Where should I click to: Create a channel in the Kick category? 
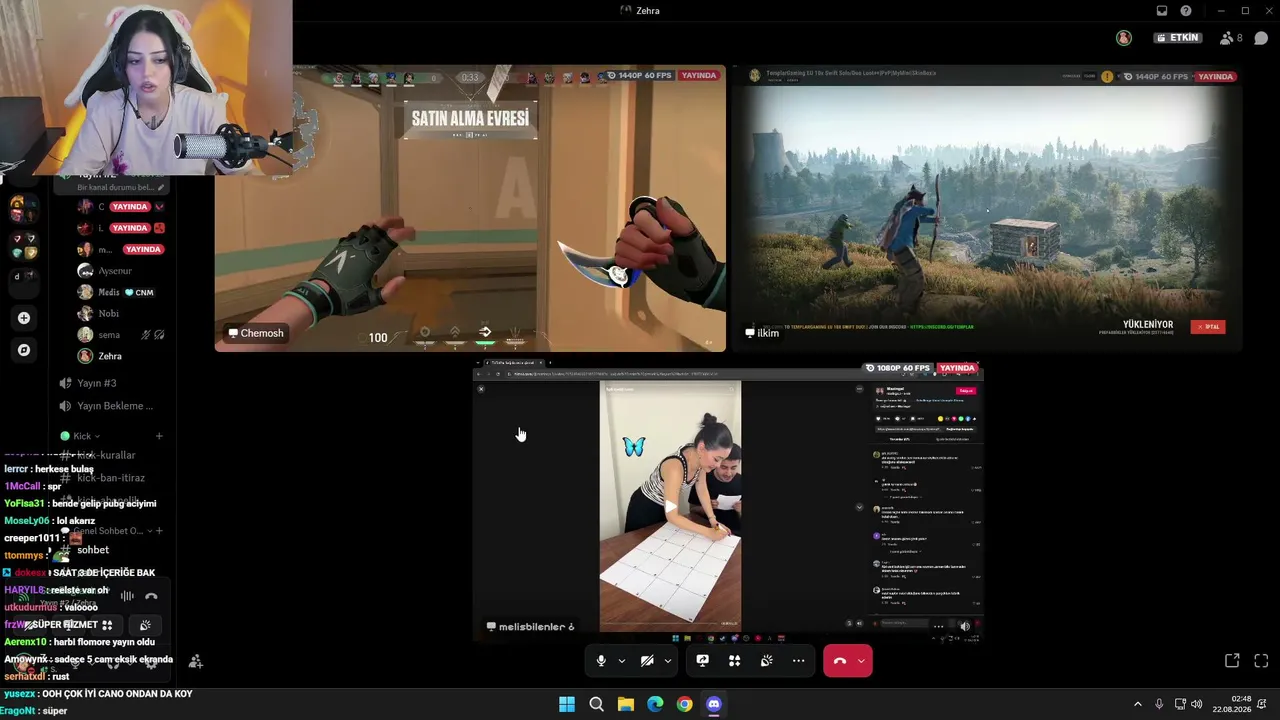pyautogui.click(x=159, y=436)
